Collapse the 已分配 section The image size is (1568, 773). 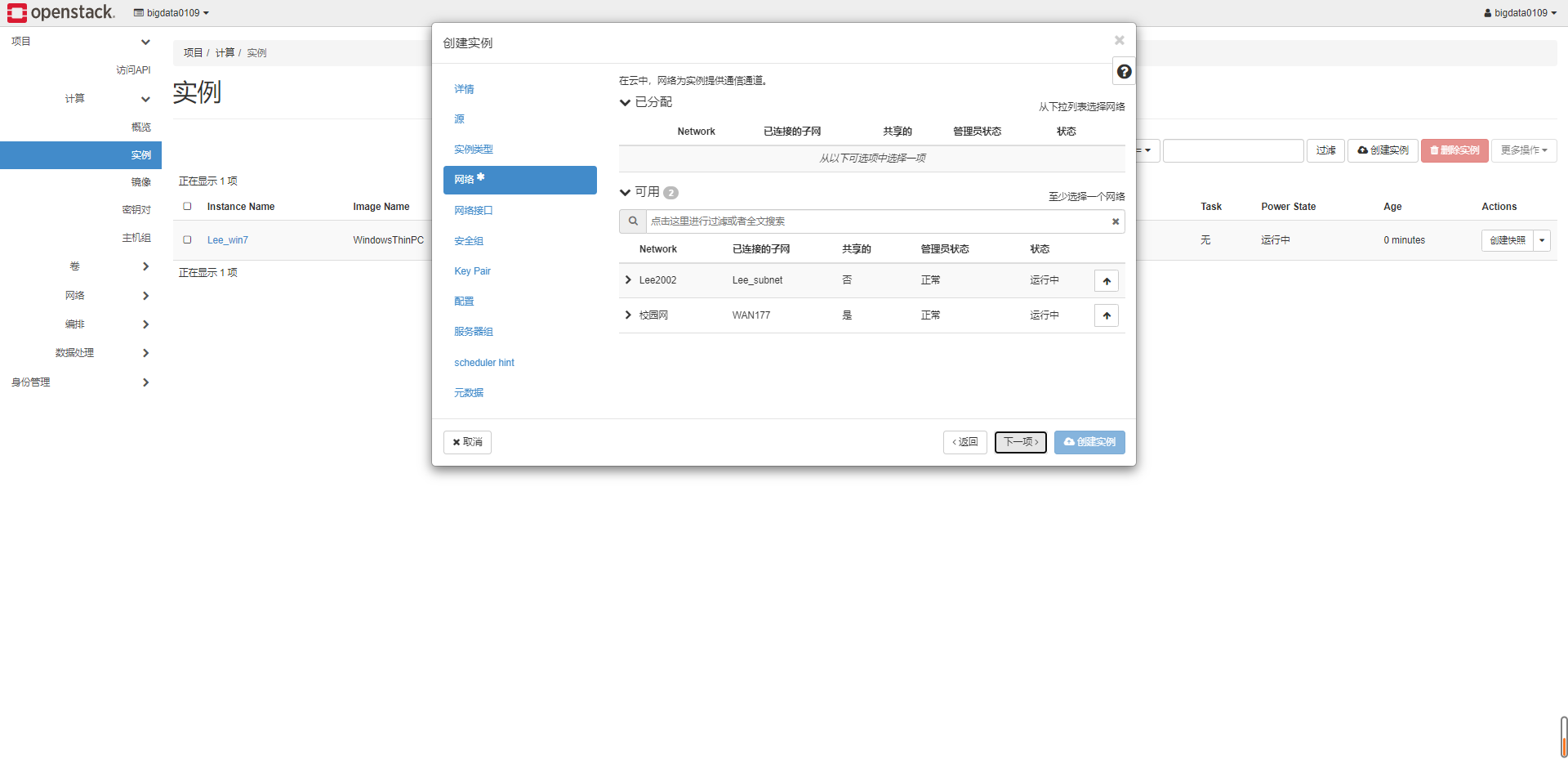click(x=625, y=103)
